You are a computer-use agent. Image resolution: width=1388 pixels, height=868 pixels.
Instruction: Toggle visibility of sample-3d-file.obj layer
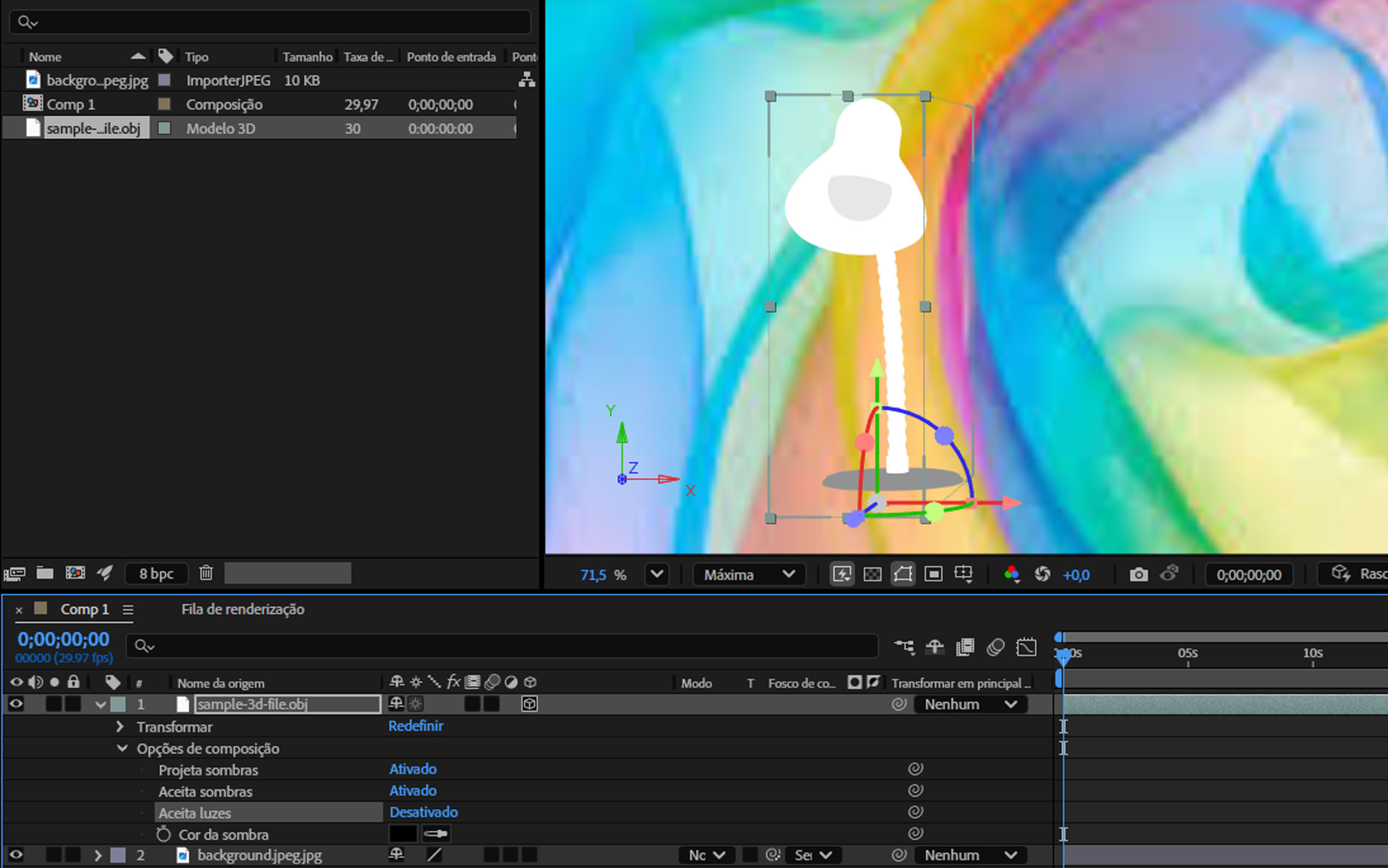tap(16, 704)
